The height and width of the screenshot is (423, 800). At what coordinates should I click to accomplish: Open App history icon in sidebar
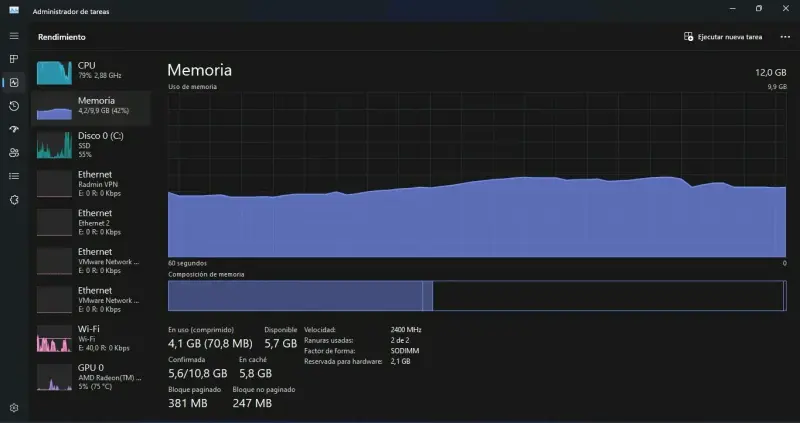[x=14, y=106]
